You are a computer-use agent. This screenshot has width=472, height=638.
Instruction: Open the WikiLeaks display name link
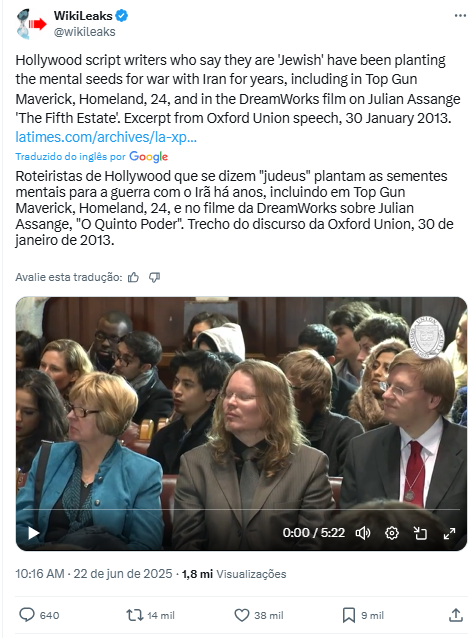click(83, 15)
